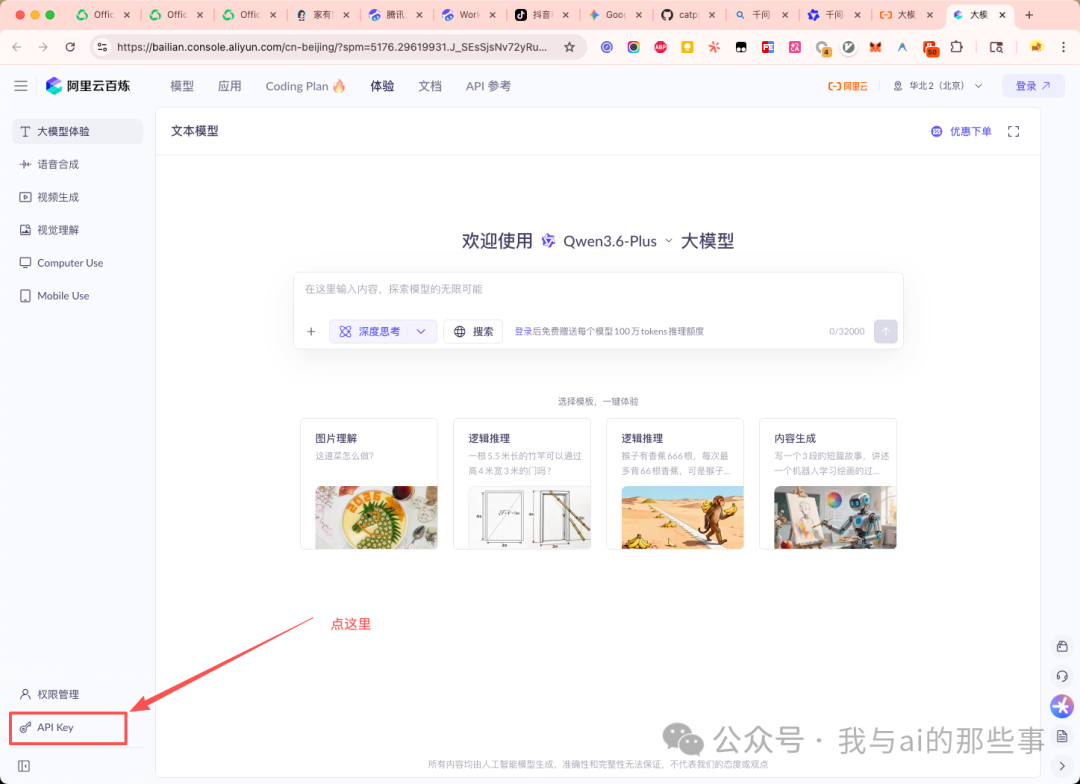Click the document icon on right edge
1080x784 pixels.
coord(1062,736)
